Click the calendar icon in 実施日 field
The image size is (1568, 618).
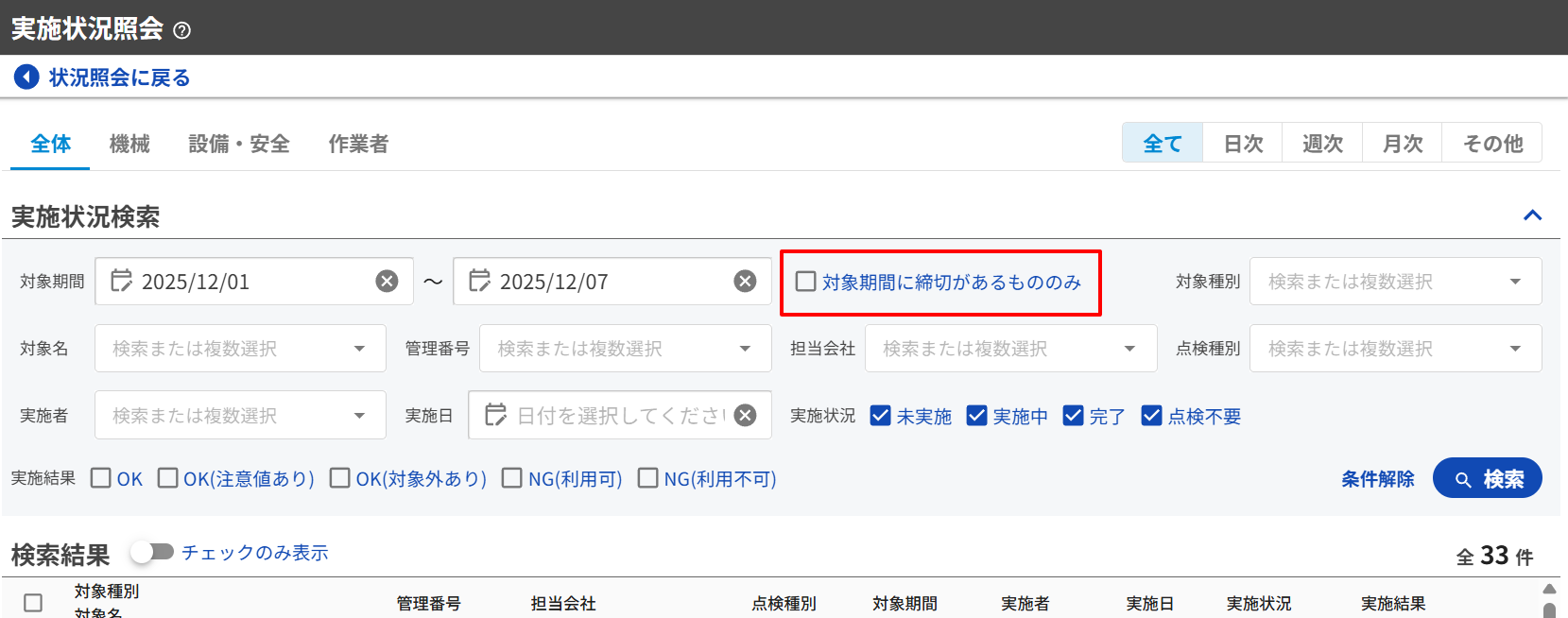click(495, 416)
